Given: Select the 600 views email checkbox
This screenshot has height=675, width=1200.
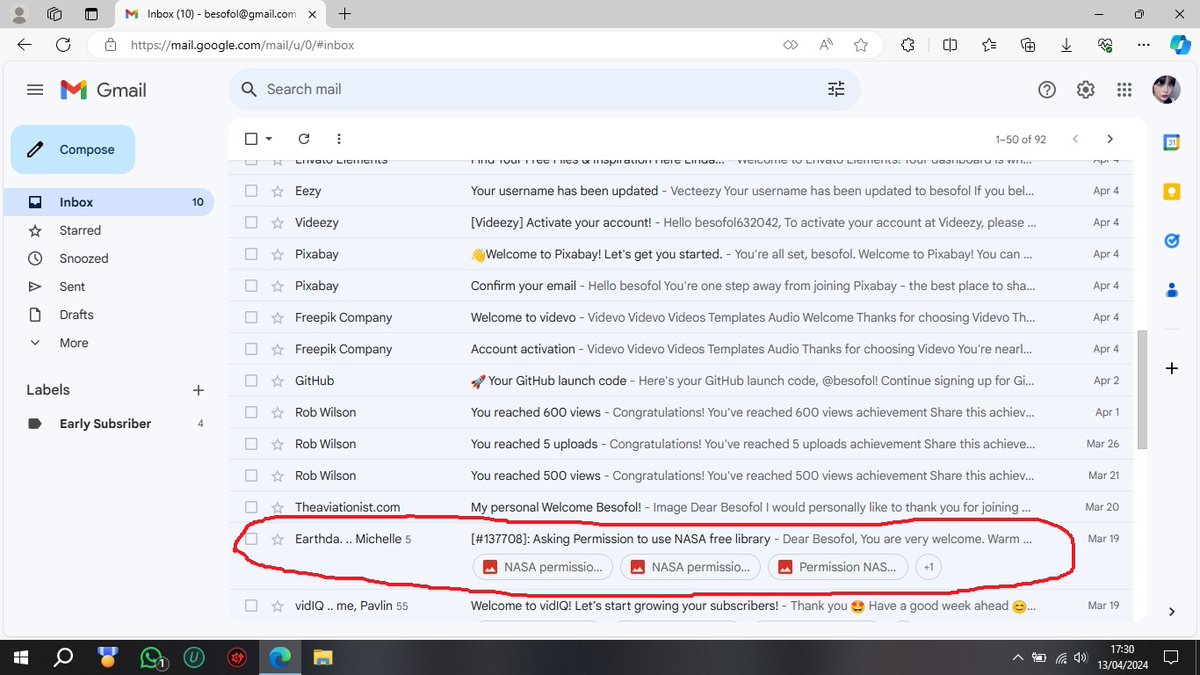Looking at the screenshot, I should pyautogui.click(x=251, y=412).
